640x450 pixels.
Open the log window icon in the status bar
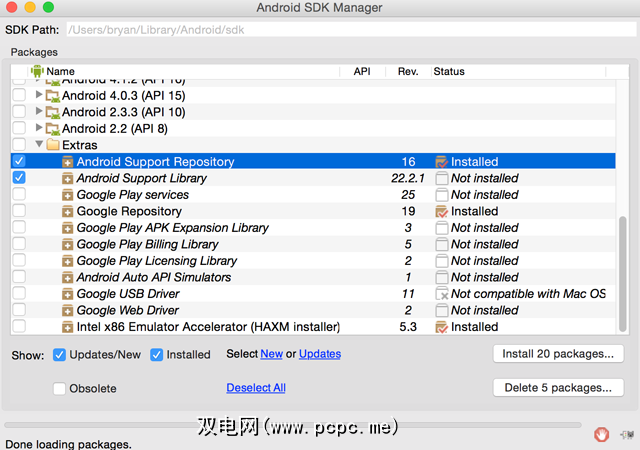pos(626,434)
